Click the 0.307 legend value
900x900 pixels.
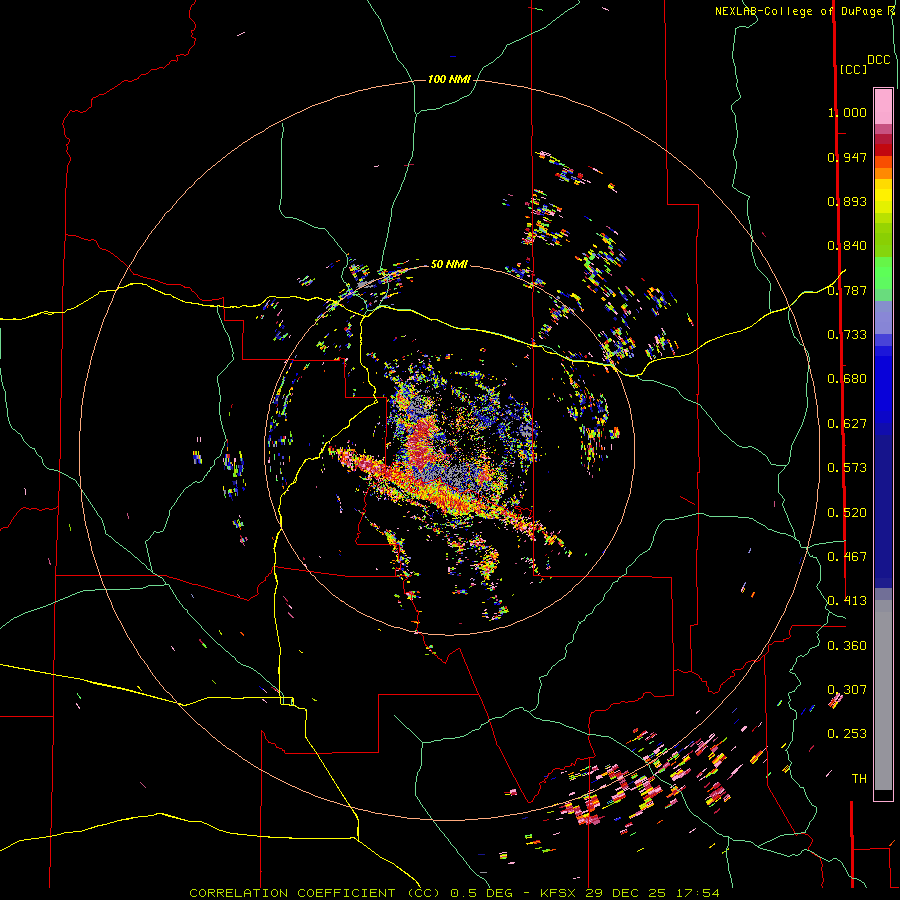[x=847, y=690]
